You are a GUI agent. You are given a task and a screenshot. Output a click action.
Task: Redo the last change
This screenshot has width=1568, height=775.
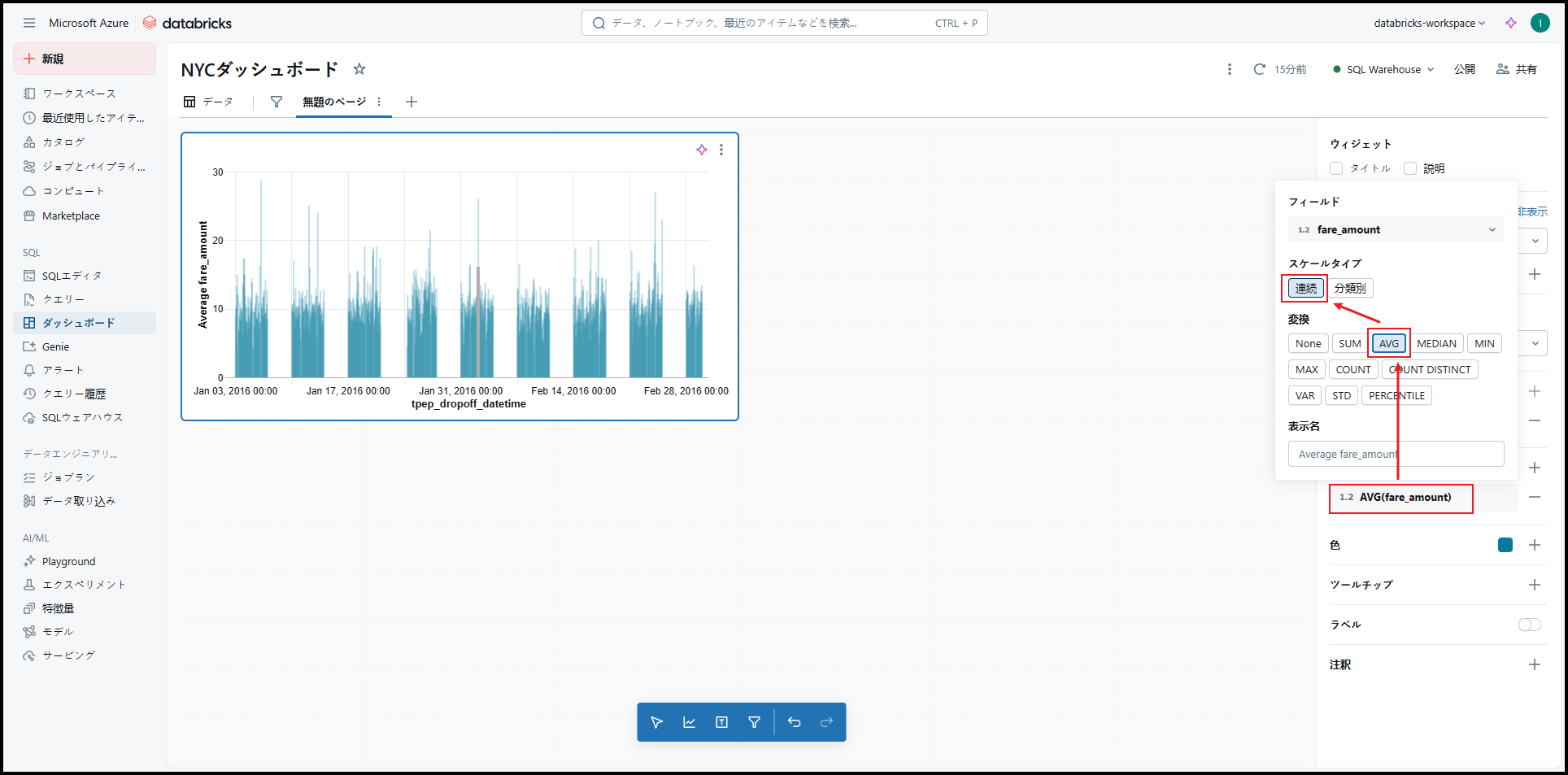tap(827, 722)
